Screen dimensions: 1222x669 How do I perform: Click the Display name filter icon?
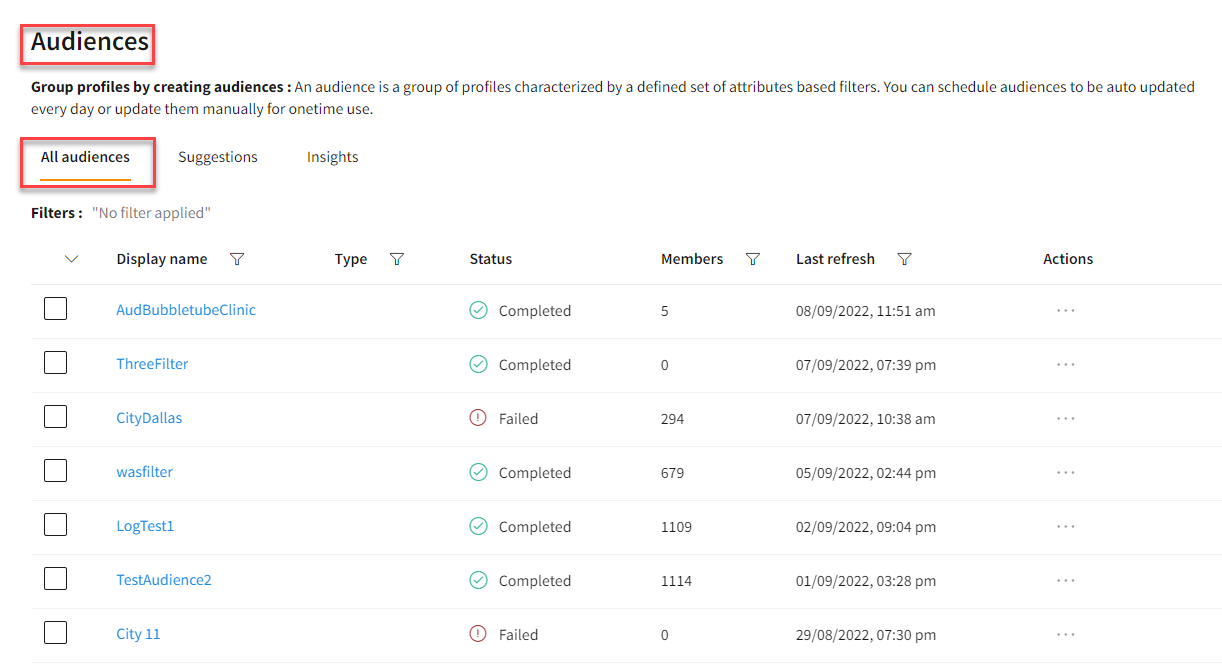click(237, 259)
